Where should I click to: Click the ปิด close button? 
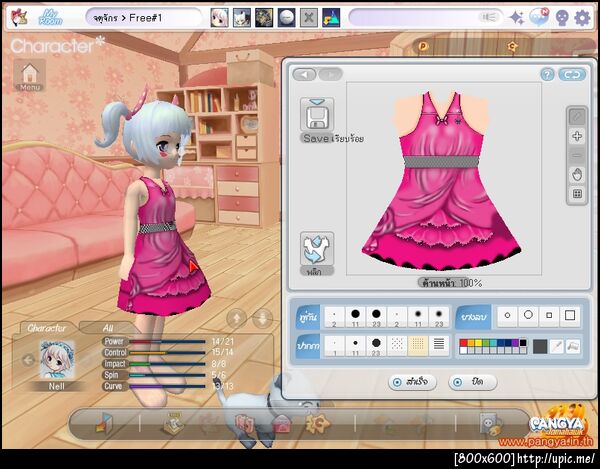coord(473,382)
